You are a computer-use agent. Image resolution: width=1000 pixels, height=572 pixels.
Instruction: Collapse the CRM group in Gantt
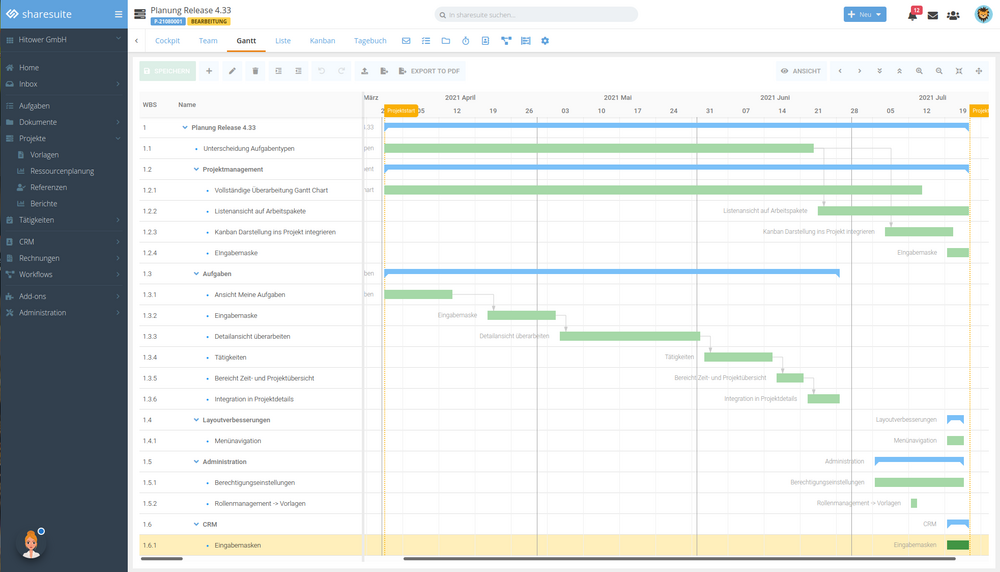196,524
